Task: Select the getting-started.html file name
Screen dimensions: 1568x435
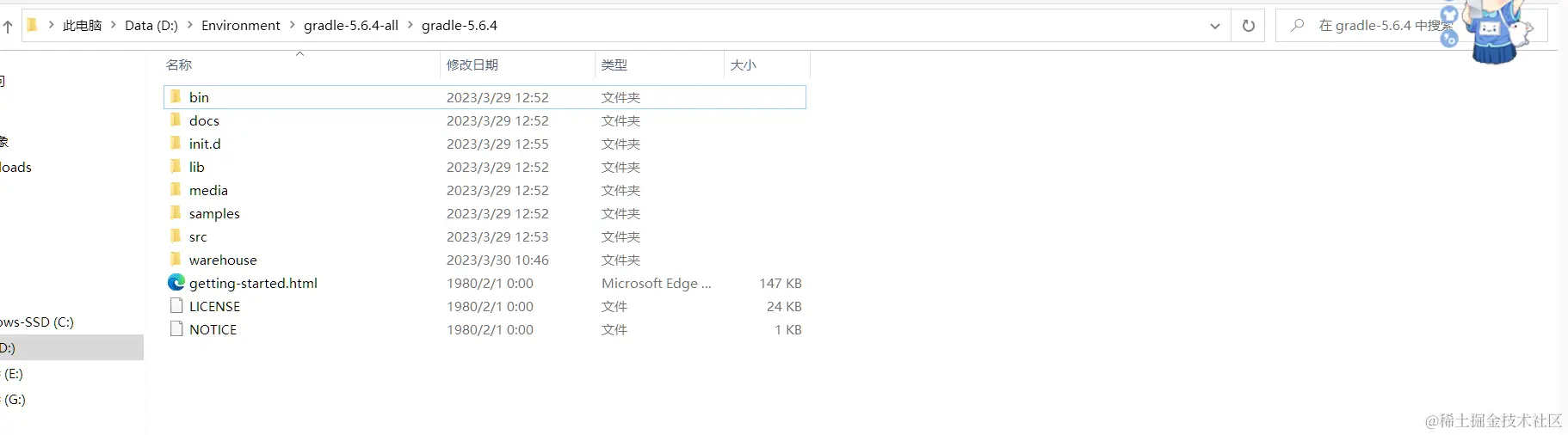Action: click(253, 283)
